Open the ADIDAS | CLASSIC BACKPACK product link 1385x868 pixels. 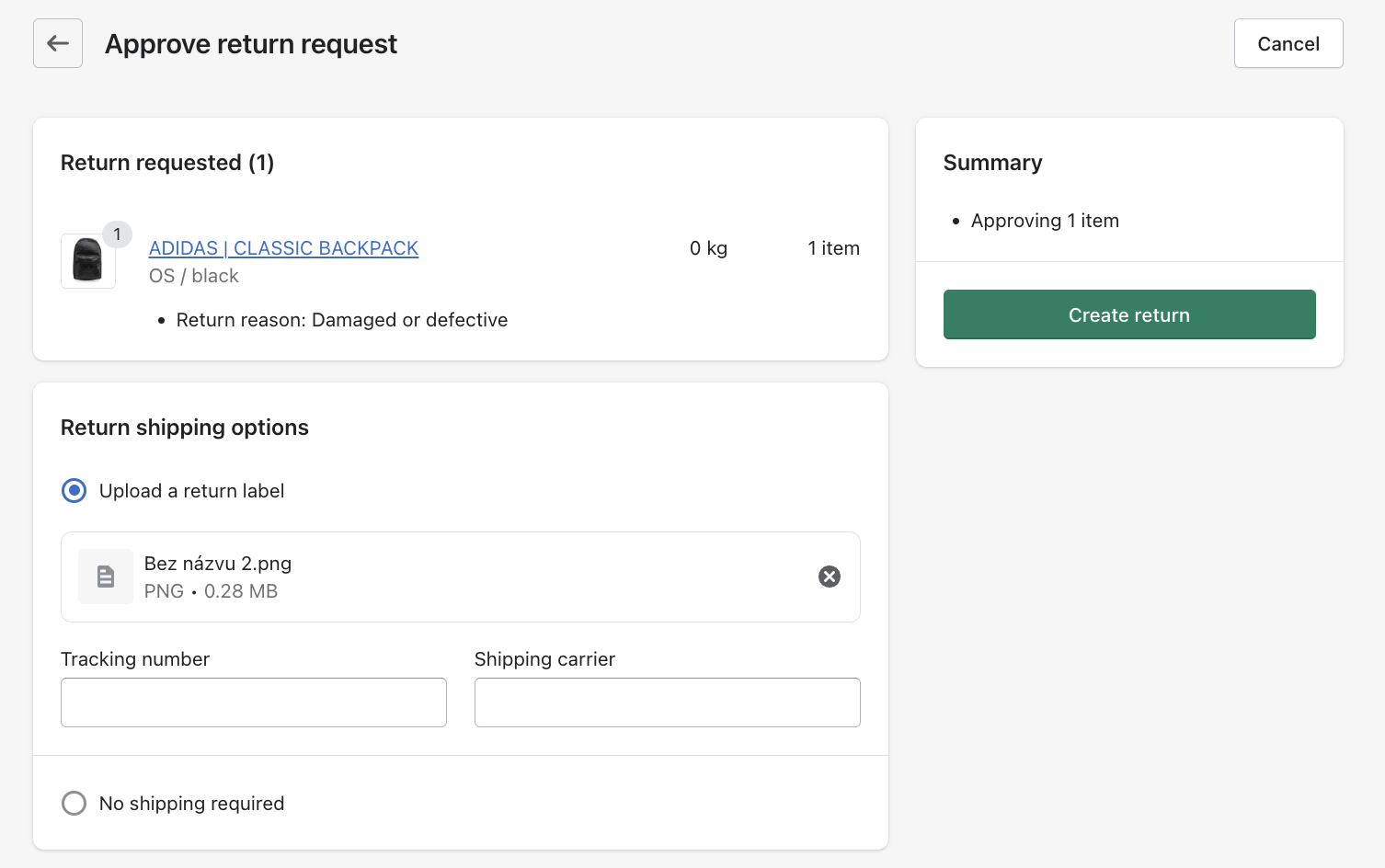pyautogui.click(x=283, y=248)
